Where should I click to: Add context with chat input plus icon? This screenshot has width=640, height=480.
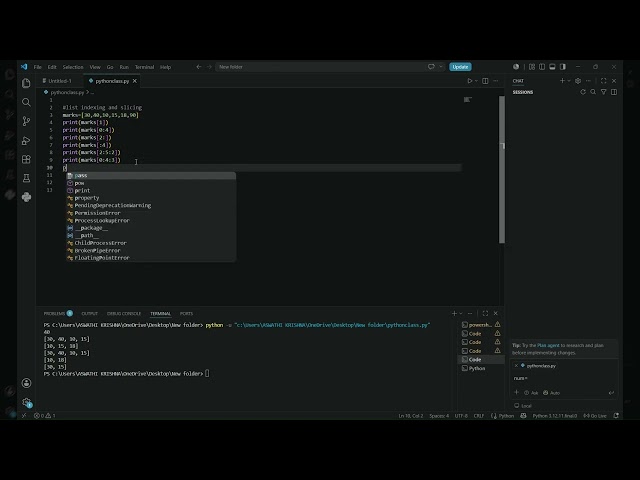(516, 392)
